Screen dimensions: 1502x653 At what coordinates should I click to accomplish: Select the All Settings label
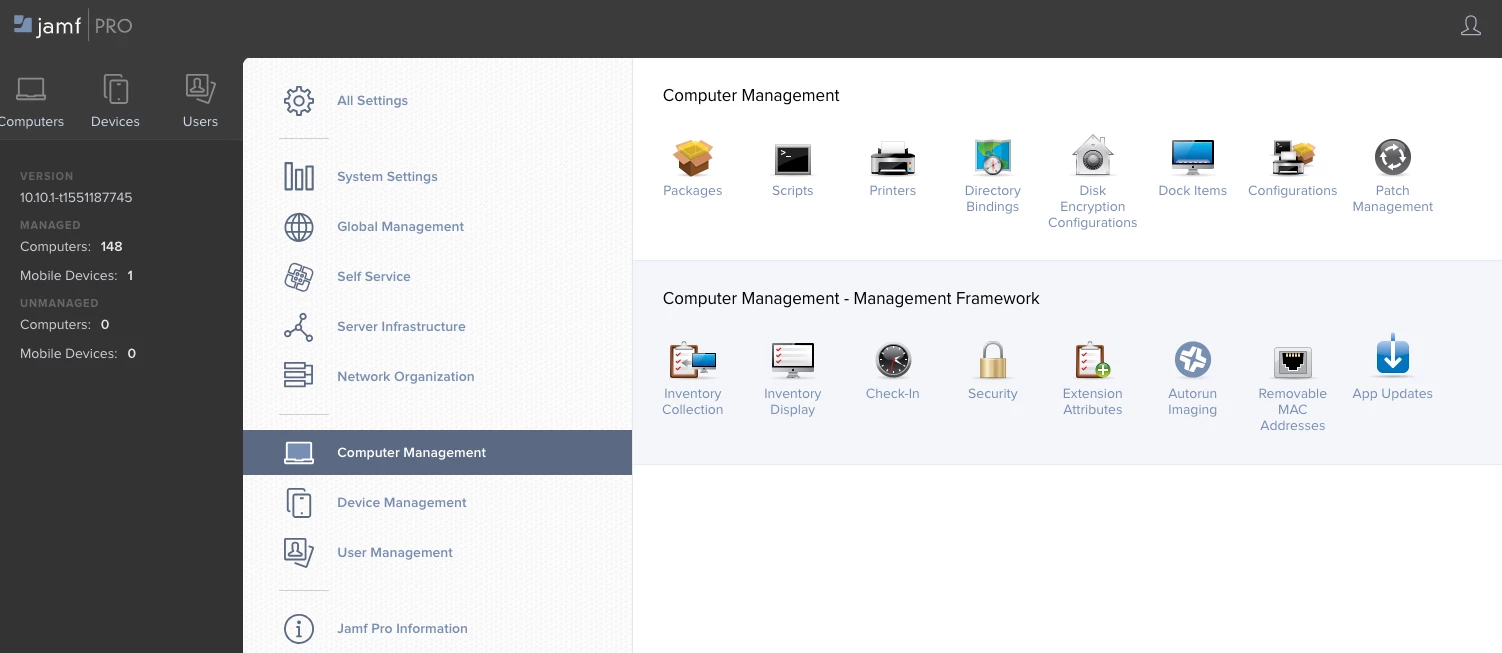point(372,101)
